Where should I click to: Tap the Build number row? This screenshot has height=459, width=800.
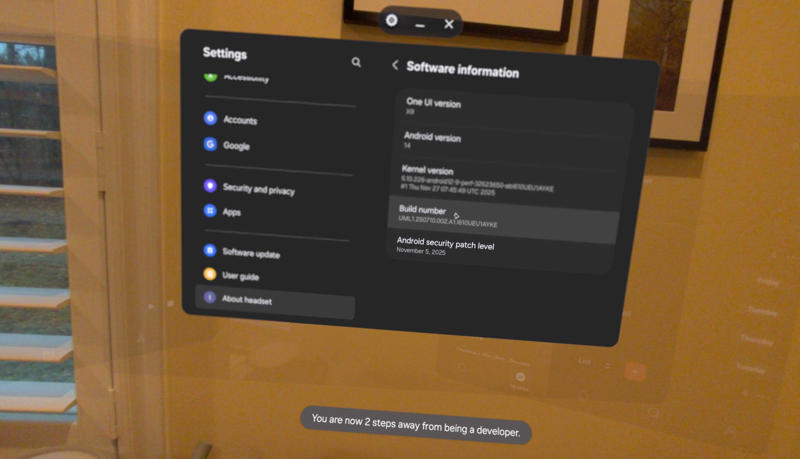click(503, 218)
